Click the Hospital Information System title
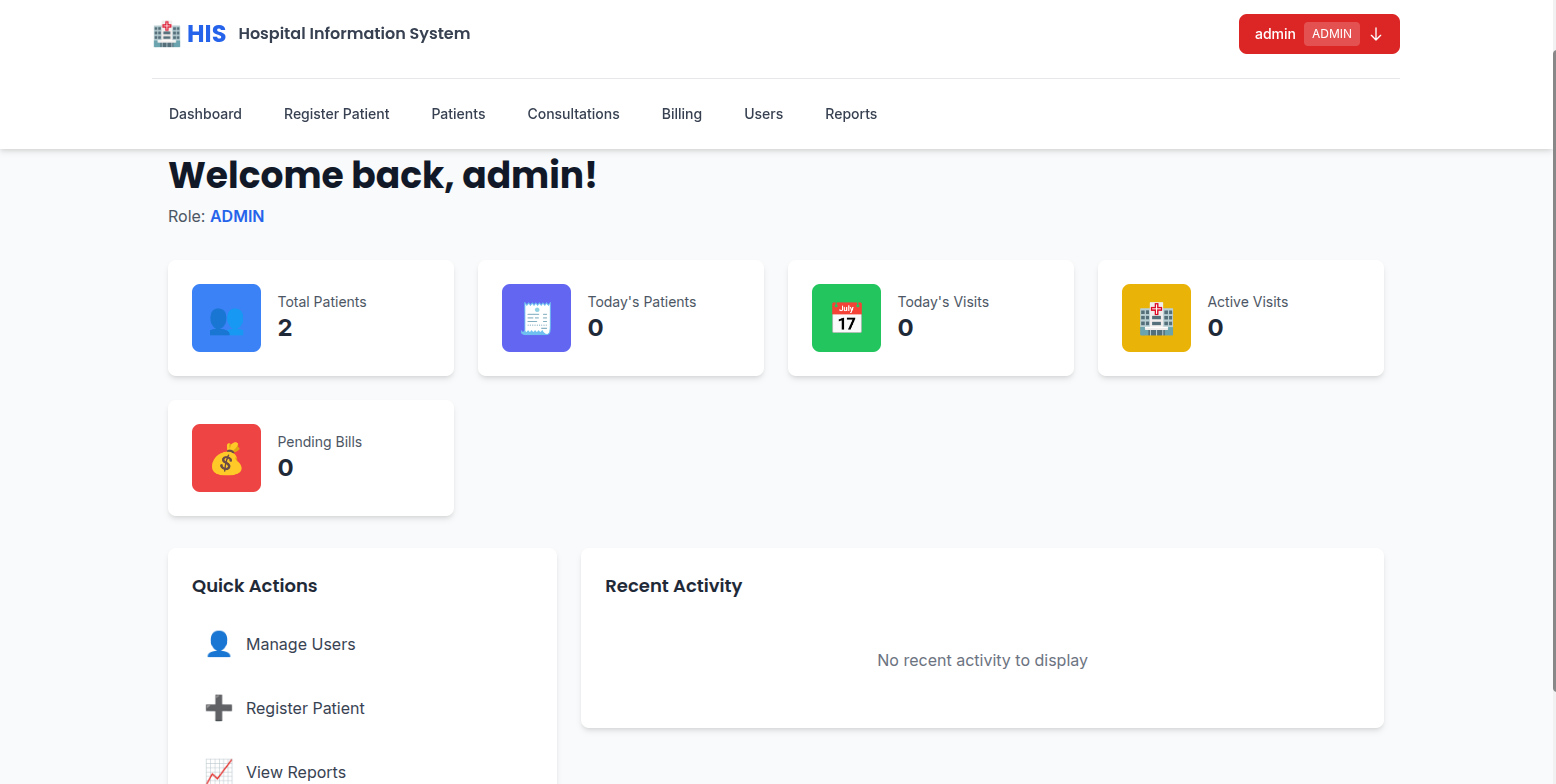Screen dimensions: 1556x784 [354, 33]
